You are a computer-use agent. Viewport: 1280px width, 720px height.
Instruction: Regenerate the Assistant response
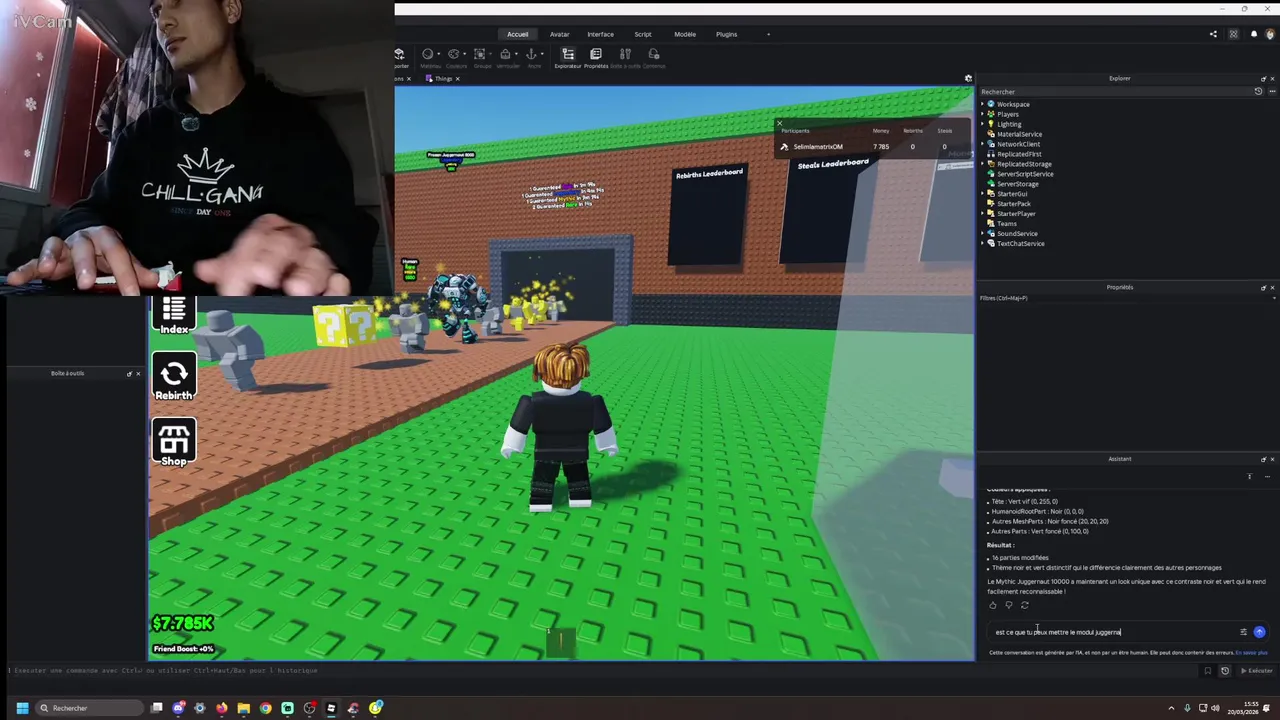click(1024, 605)
